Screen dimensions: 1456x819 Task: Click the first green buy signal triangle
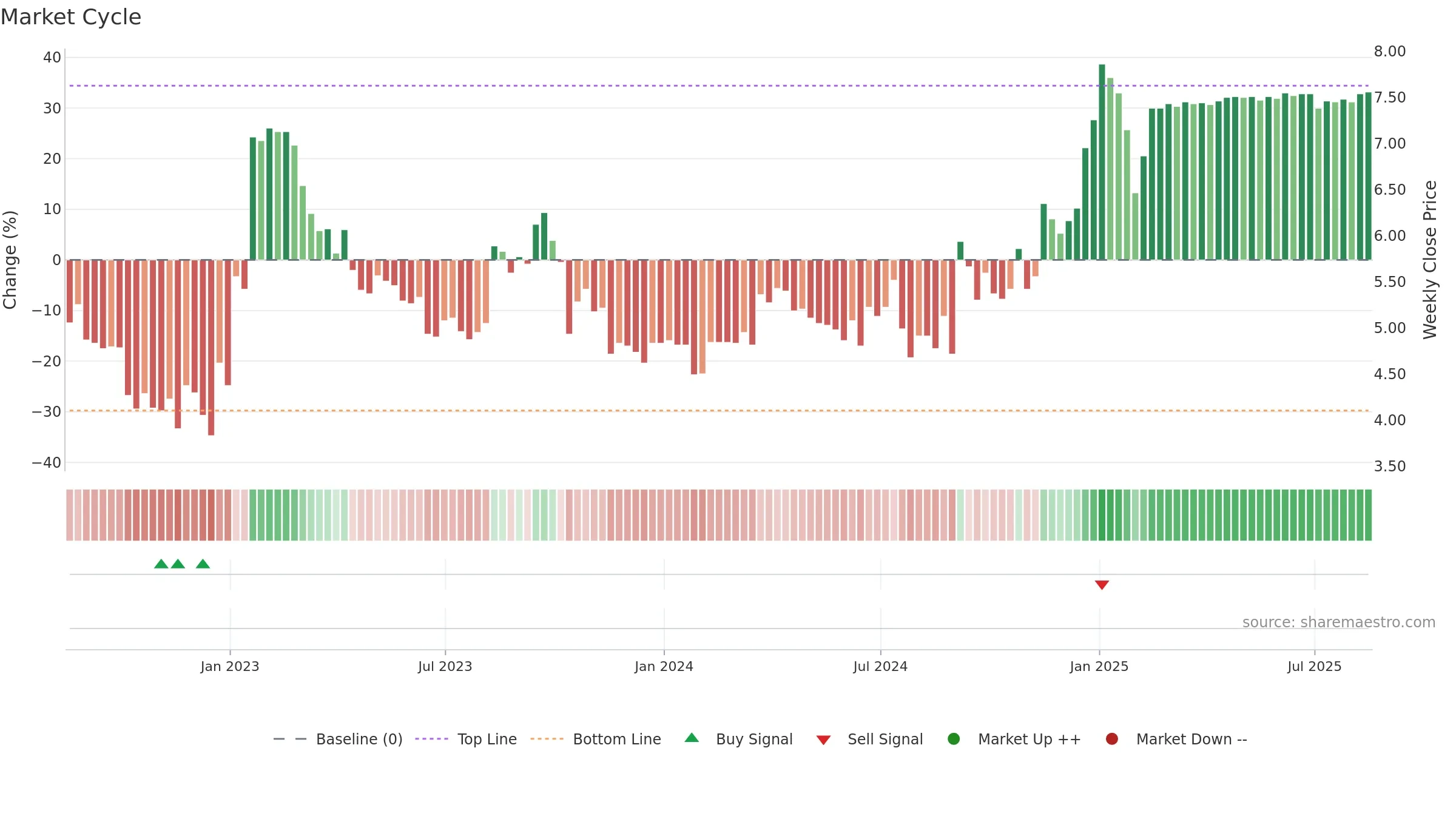[x=161, y=564]
